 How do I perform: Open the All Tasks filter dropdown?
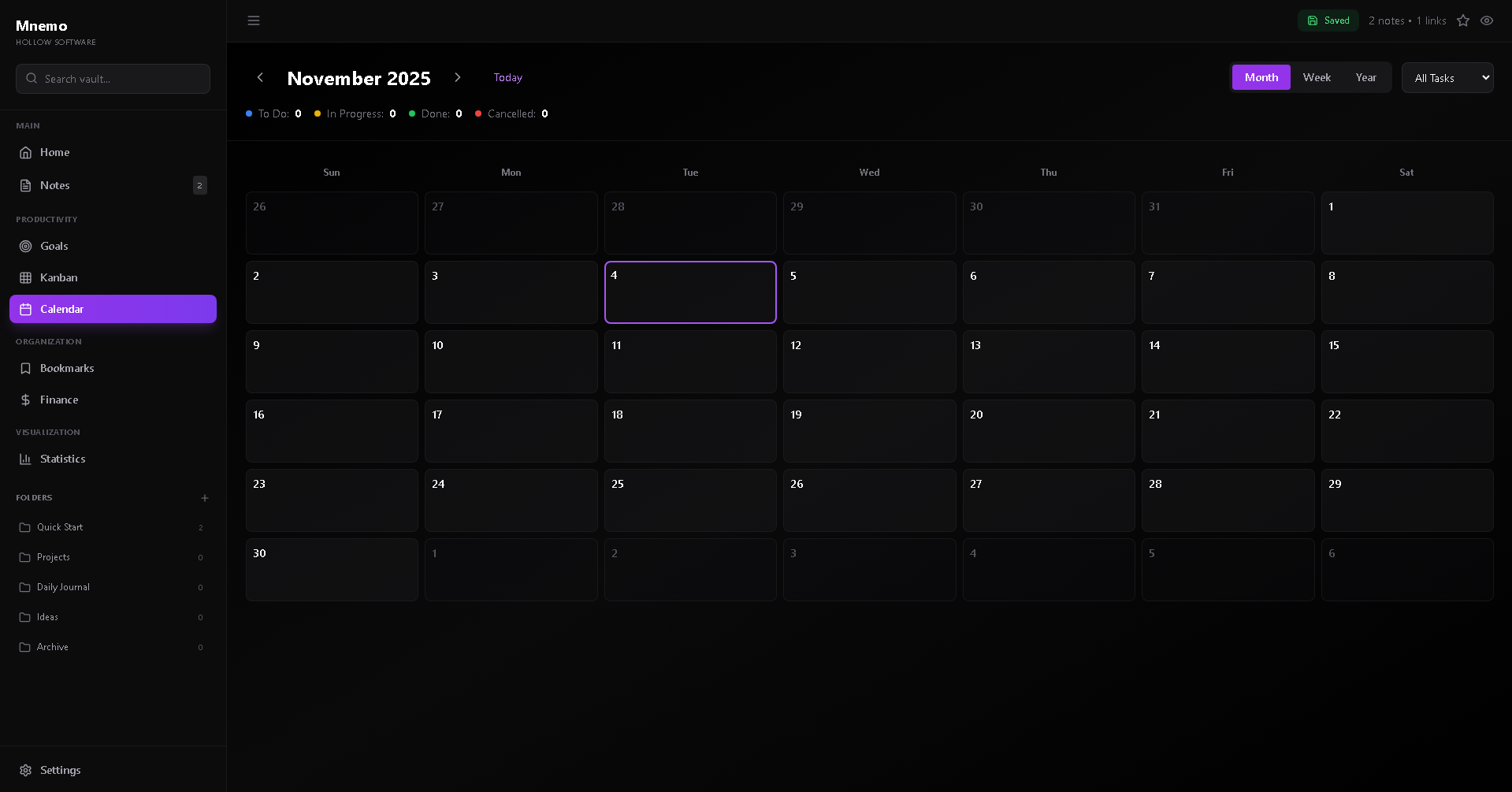tap(1447, 77)
